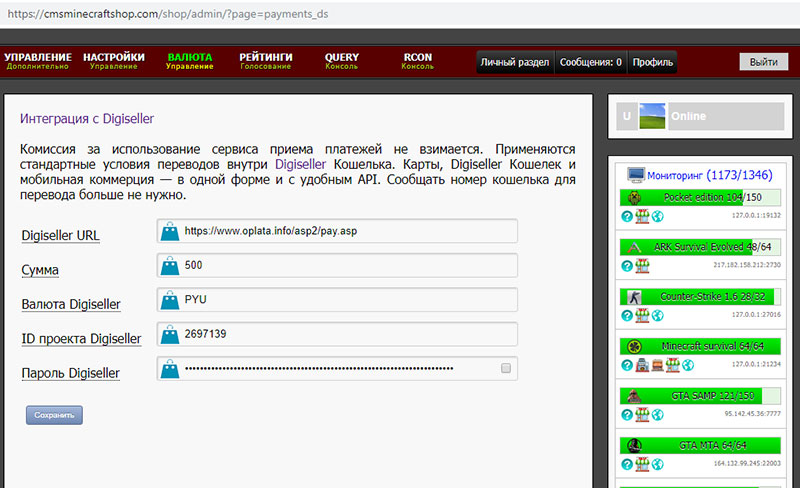Image resolution: width=800 pixels, height=488 pixels.
Task: Open the Валюта menu
Action: click(190, 61)
